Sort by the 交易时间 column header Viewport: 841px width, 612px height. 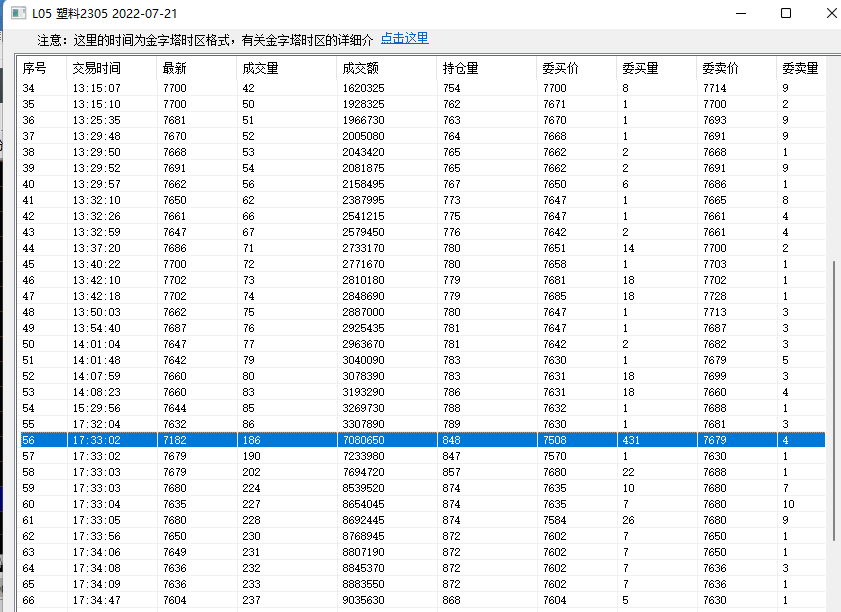click(112, 68)
